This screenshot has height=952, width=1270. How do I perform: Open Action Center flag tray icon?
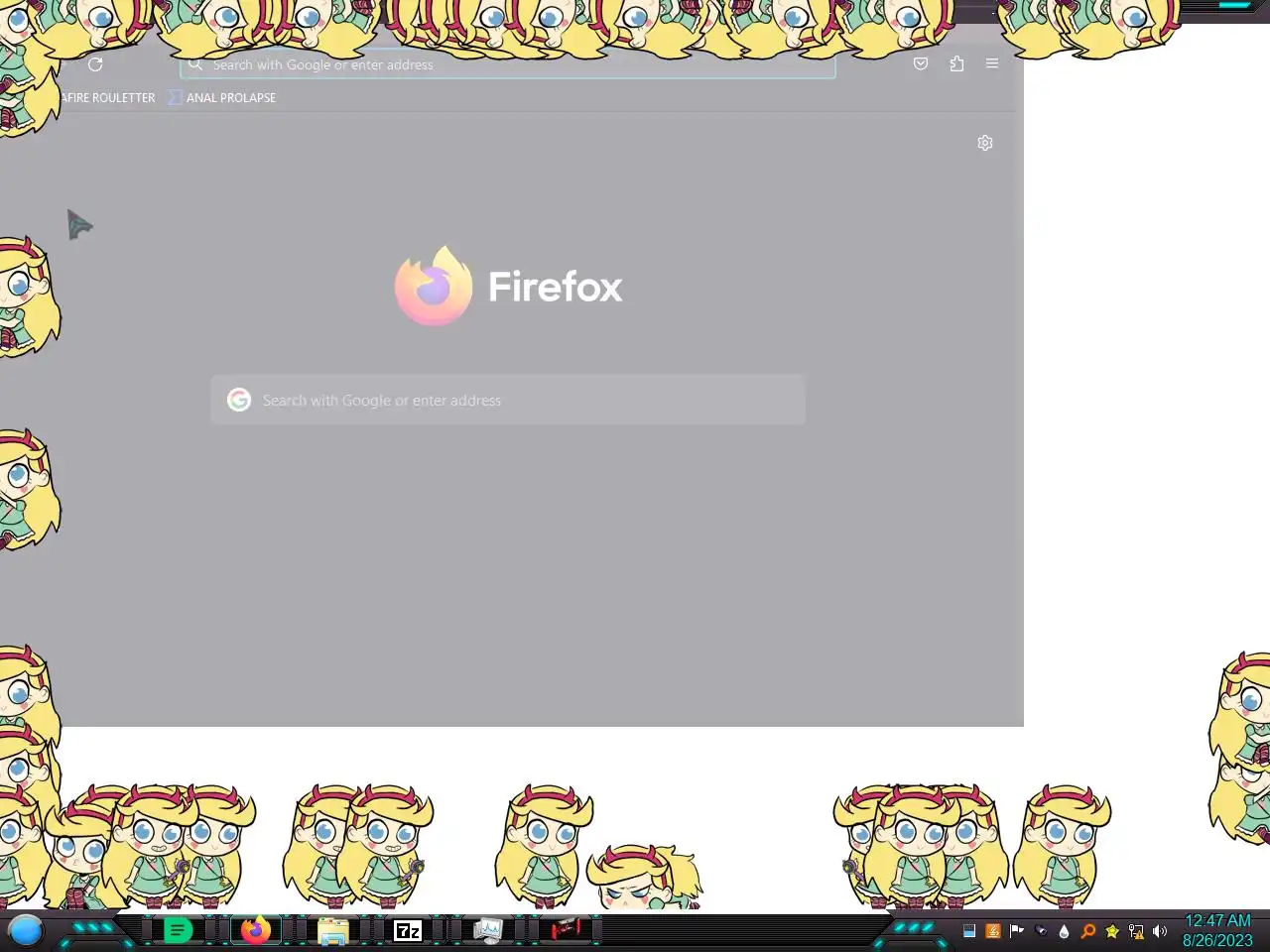tap(1017, 931)
